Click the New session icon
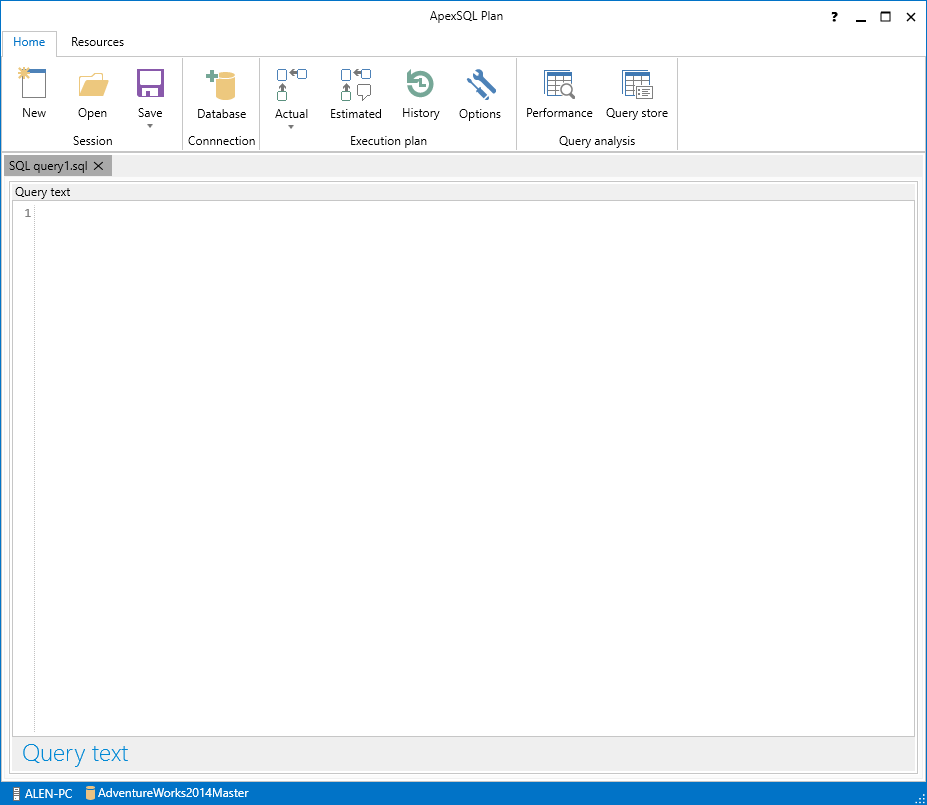Viewport: 927px width, 805px height. click(x=33, y=83)
